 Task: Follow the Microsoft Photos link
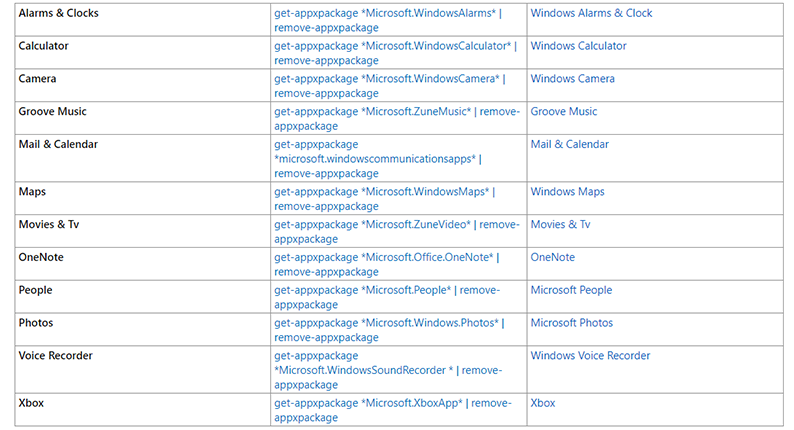tap(571, 324)
